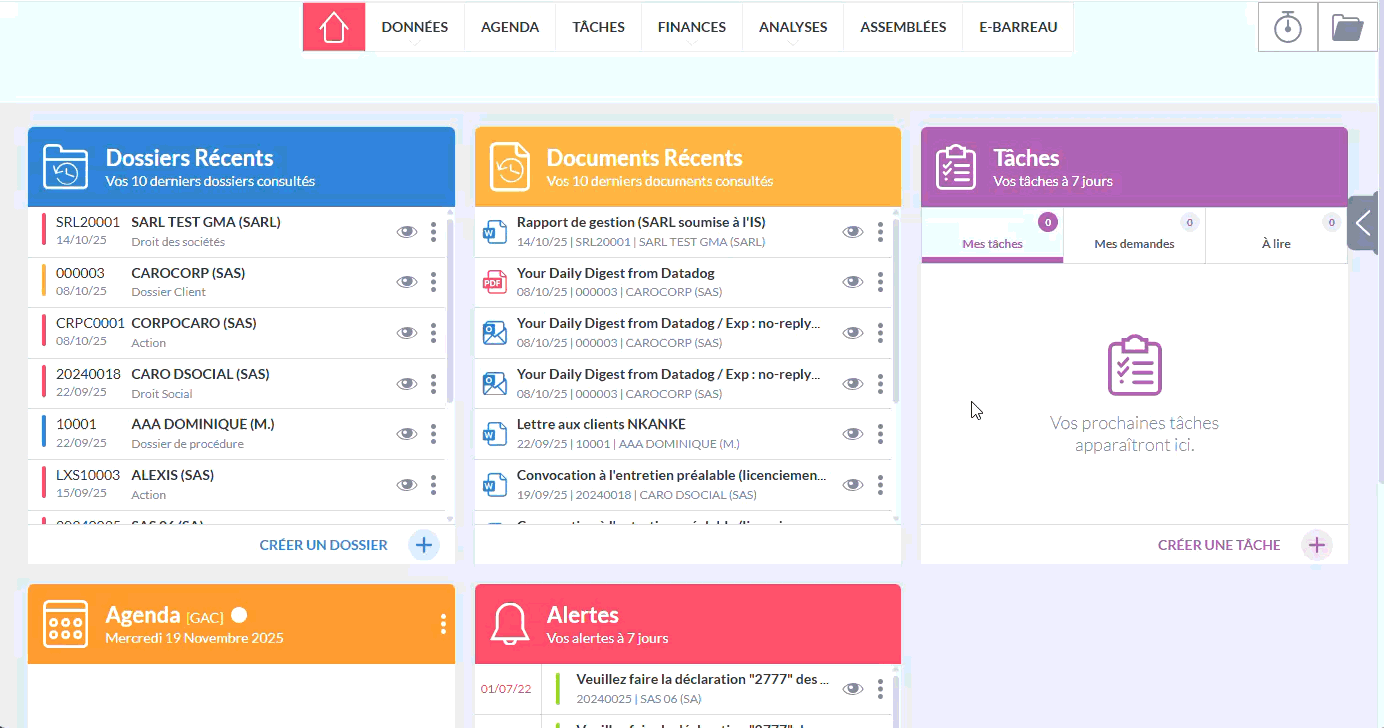Image resolution: width=1384 pixels, height=728 pixels.
Task: Expand the right side panel arrow
Action: coord(1365,222)
